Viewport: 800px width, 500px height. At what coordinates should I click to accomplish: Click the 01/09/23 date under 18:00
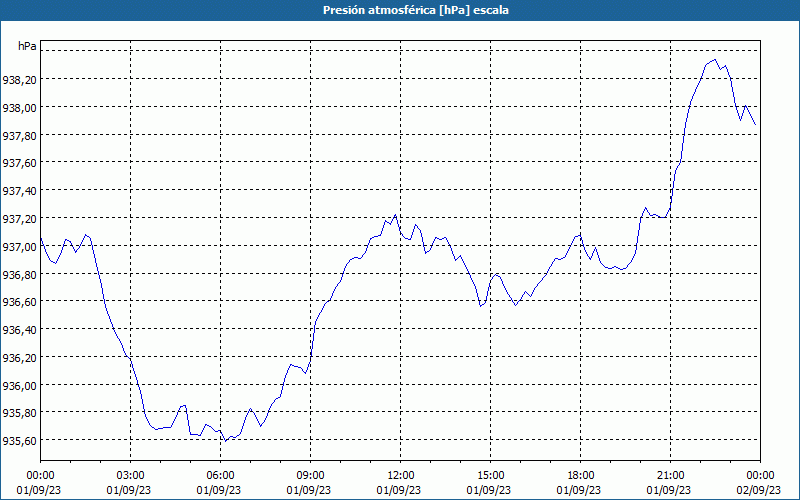click(x=579, y=490)
